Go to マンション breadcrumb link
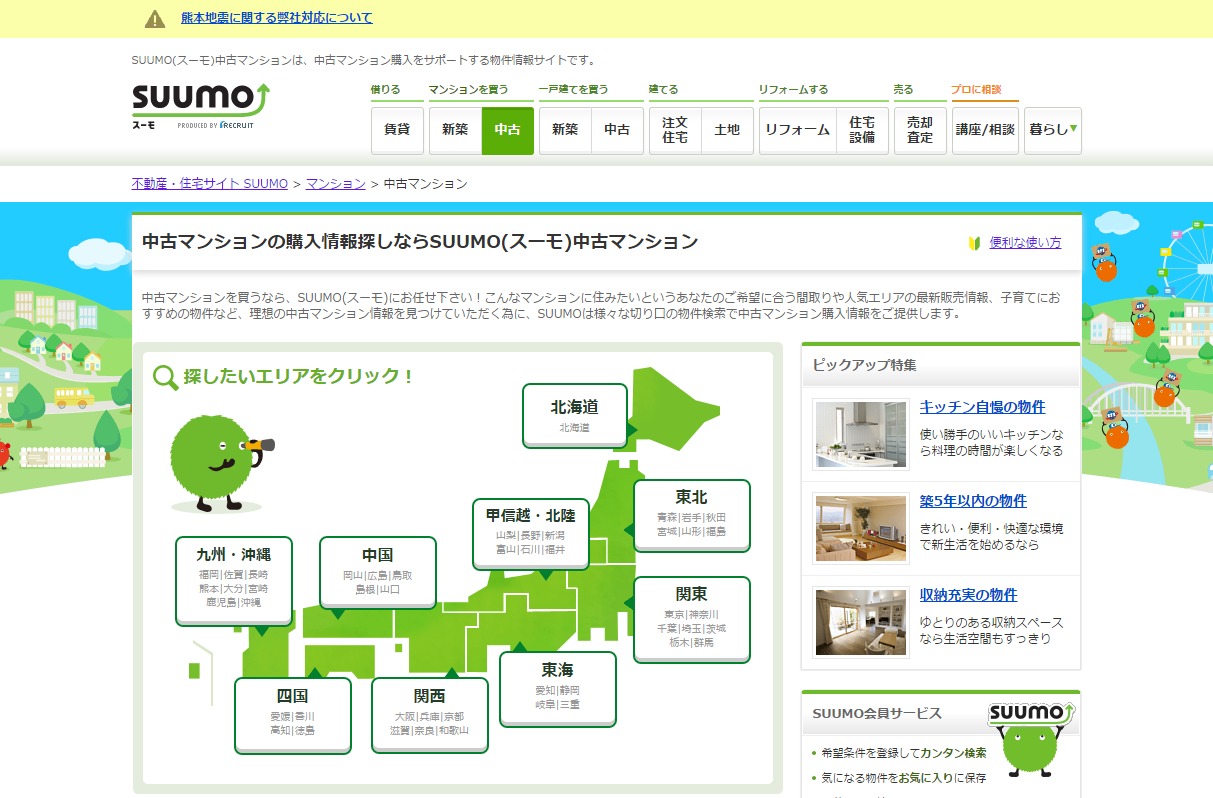 336,184
